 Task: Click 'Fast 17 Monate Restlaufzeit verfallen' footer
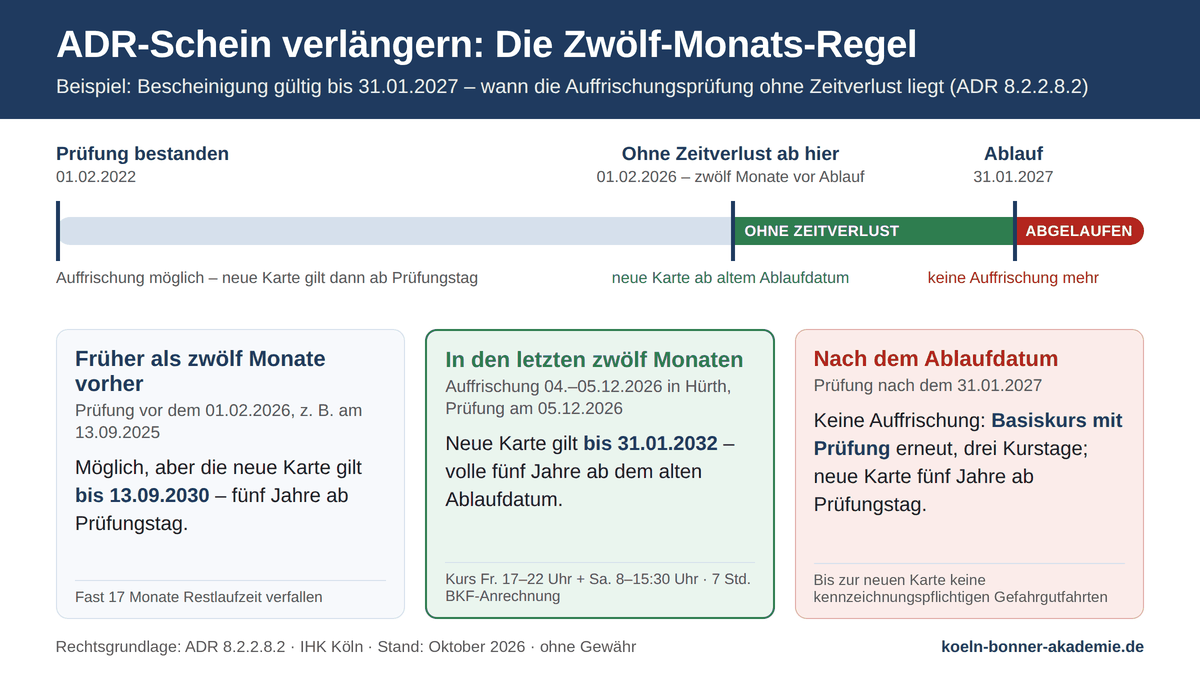coord(199,597)
